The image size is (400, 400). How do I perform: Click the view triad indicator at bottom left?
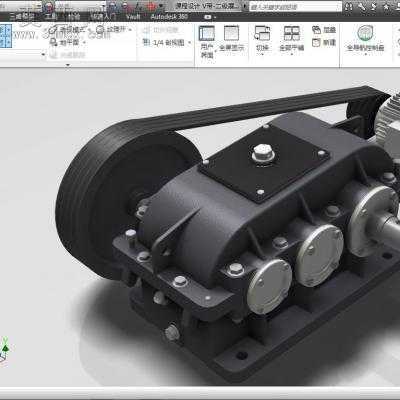4,349
